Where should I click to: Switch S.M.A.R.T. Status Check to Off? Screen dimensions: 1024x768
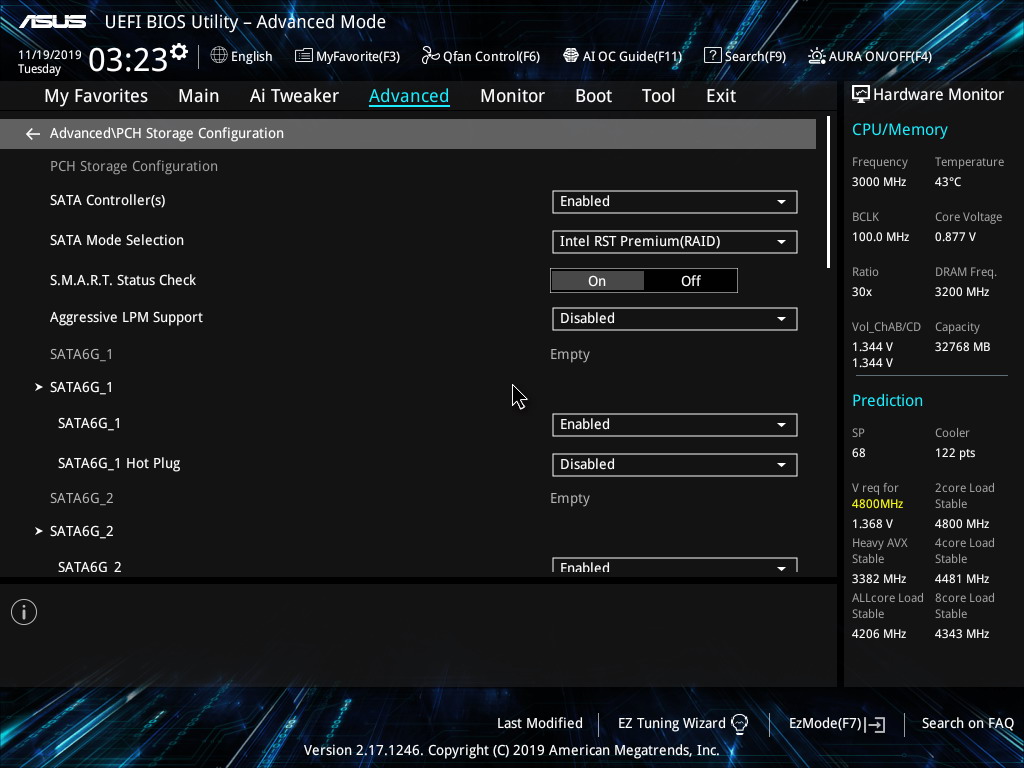[690, 281]
